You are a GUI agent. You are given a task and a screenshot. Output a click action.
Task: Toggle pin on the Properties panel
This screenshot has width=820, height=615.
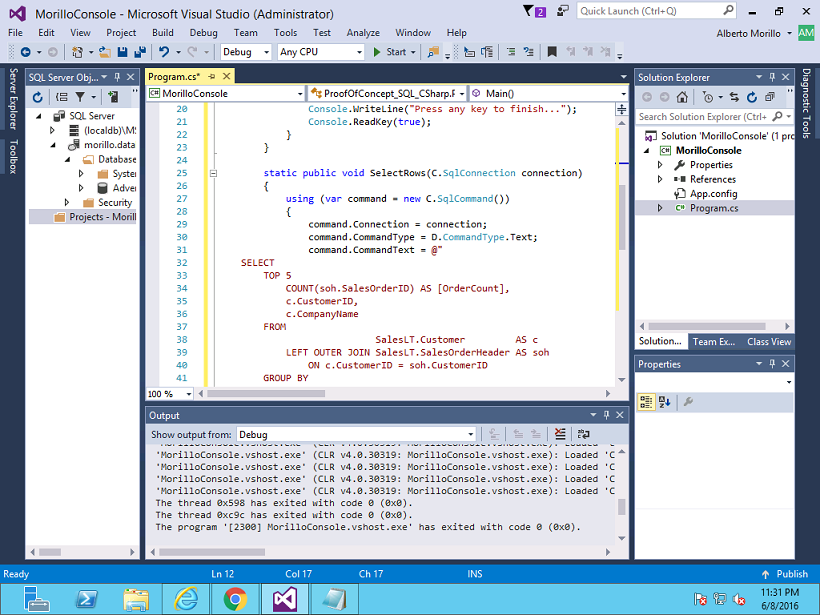(x=772, y=363)
